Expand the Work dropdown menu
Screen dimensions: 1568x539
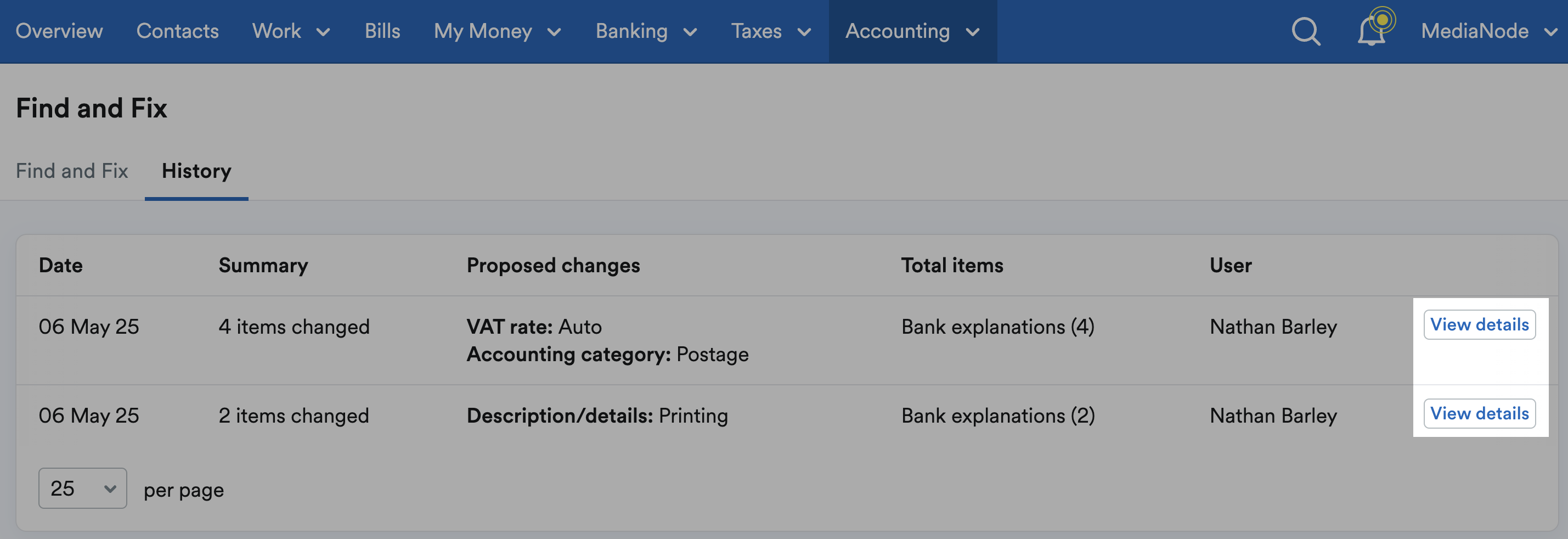(x=291, y=31)
